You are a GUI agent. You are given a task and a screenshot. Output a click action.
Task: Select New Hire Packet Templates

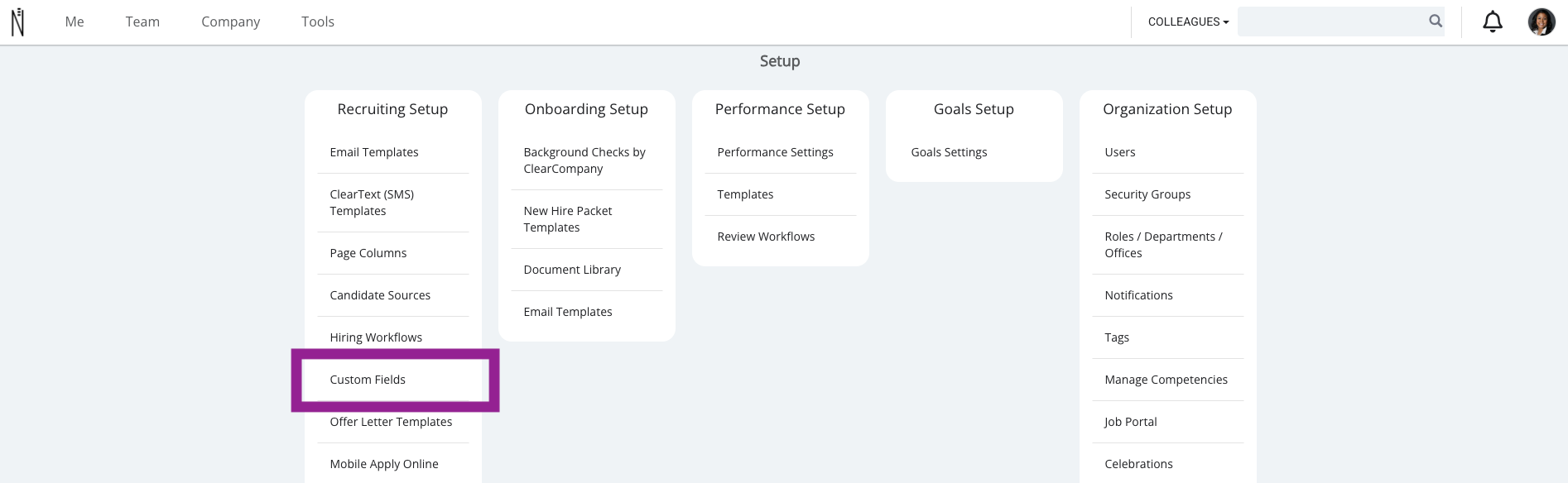click(x=568, y=219)
